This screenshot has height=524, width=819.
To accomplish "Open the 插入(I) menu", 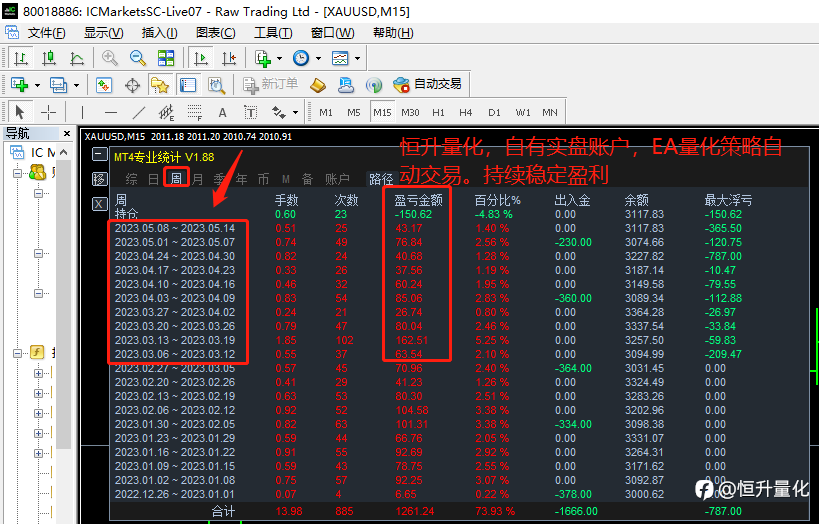I will point(159,33).
